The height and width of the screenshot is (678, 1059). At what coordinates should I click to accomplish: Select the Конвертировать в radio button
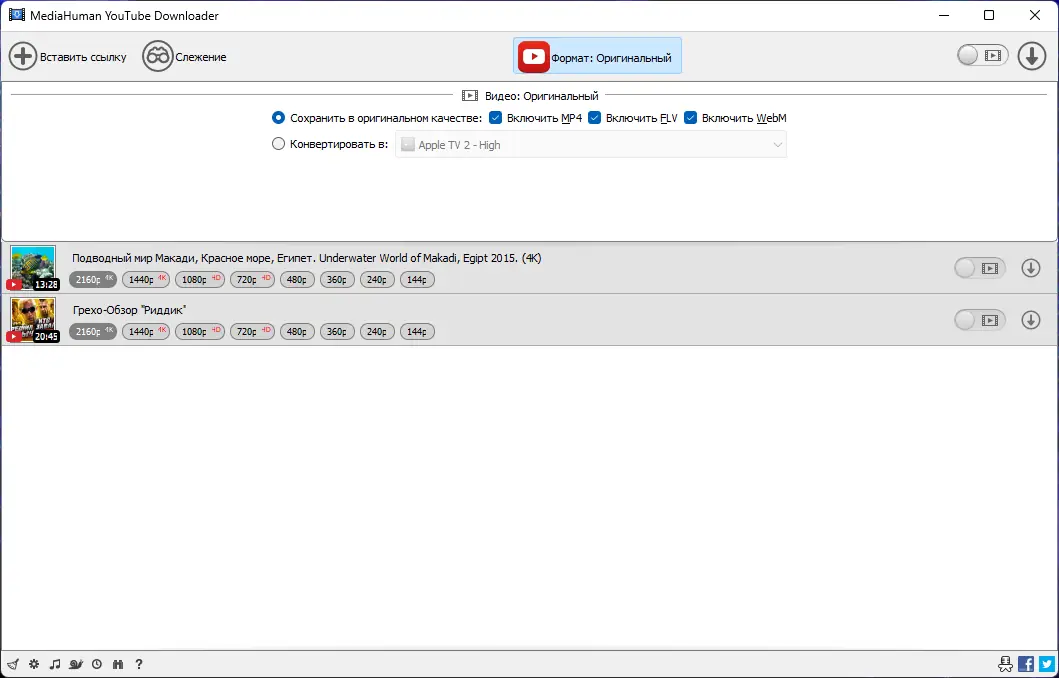[x=278, y=143]
